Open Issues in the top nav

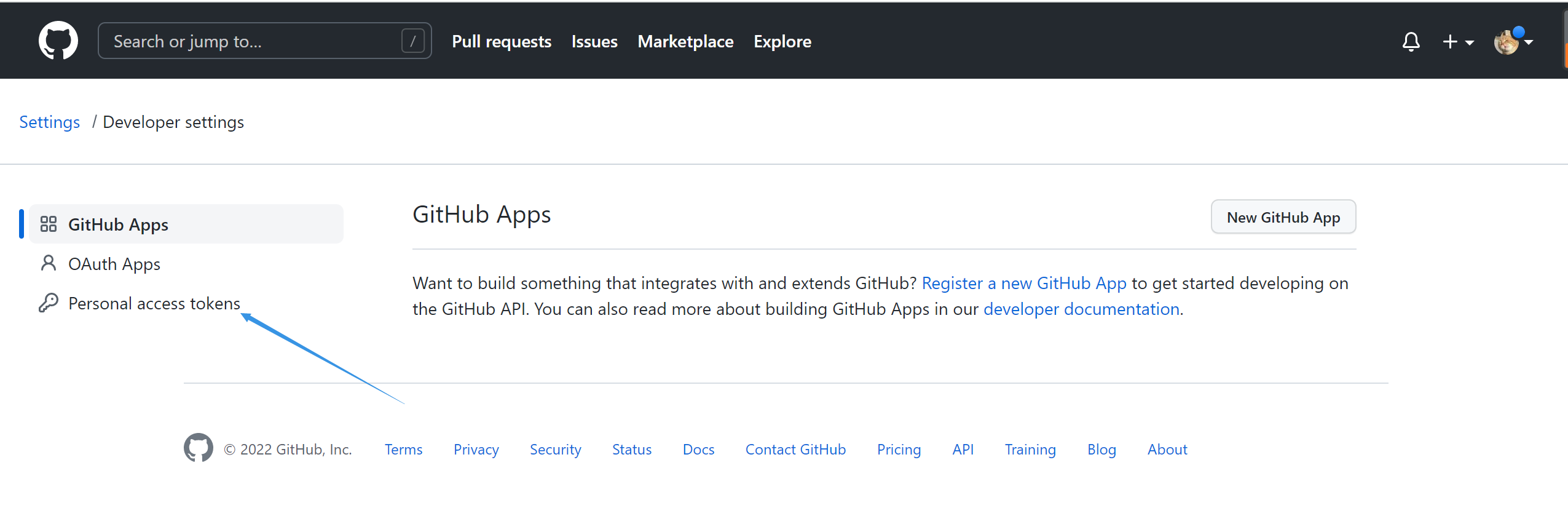pos(594,41)
